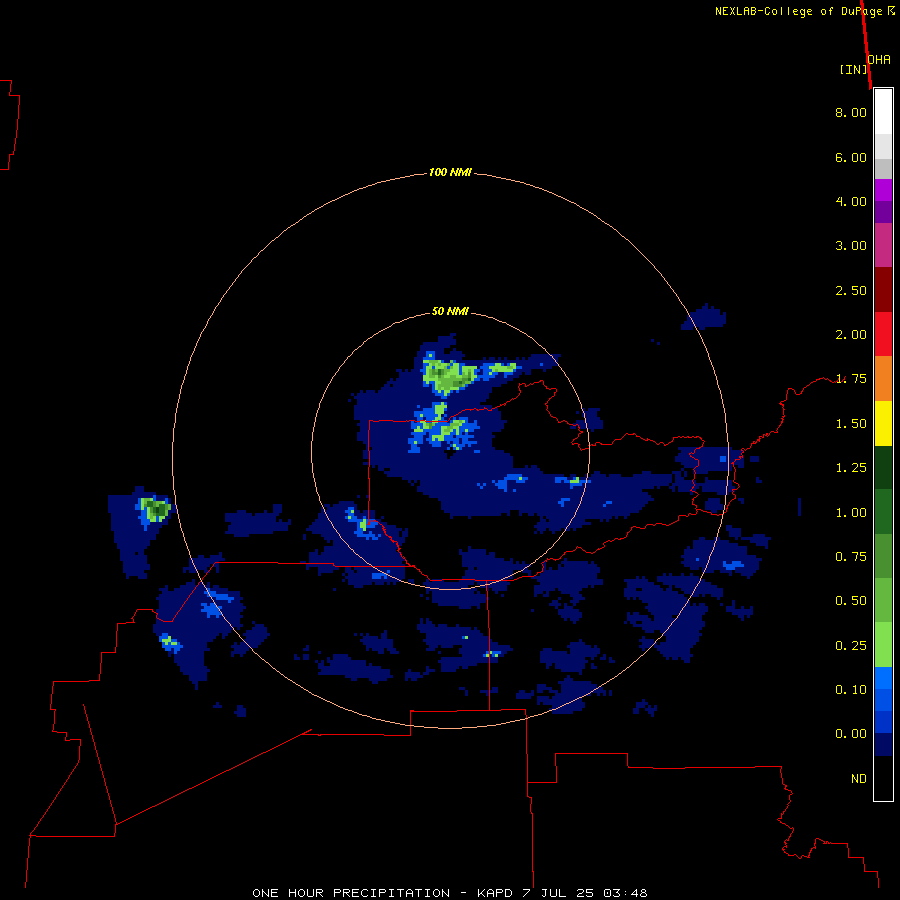Click the 100 NMI range ring label
The height and width of the screenshot is (900, 900).
point(450,172)
